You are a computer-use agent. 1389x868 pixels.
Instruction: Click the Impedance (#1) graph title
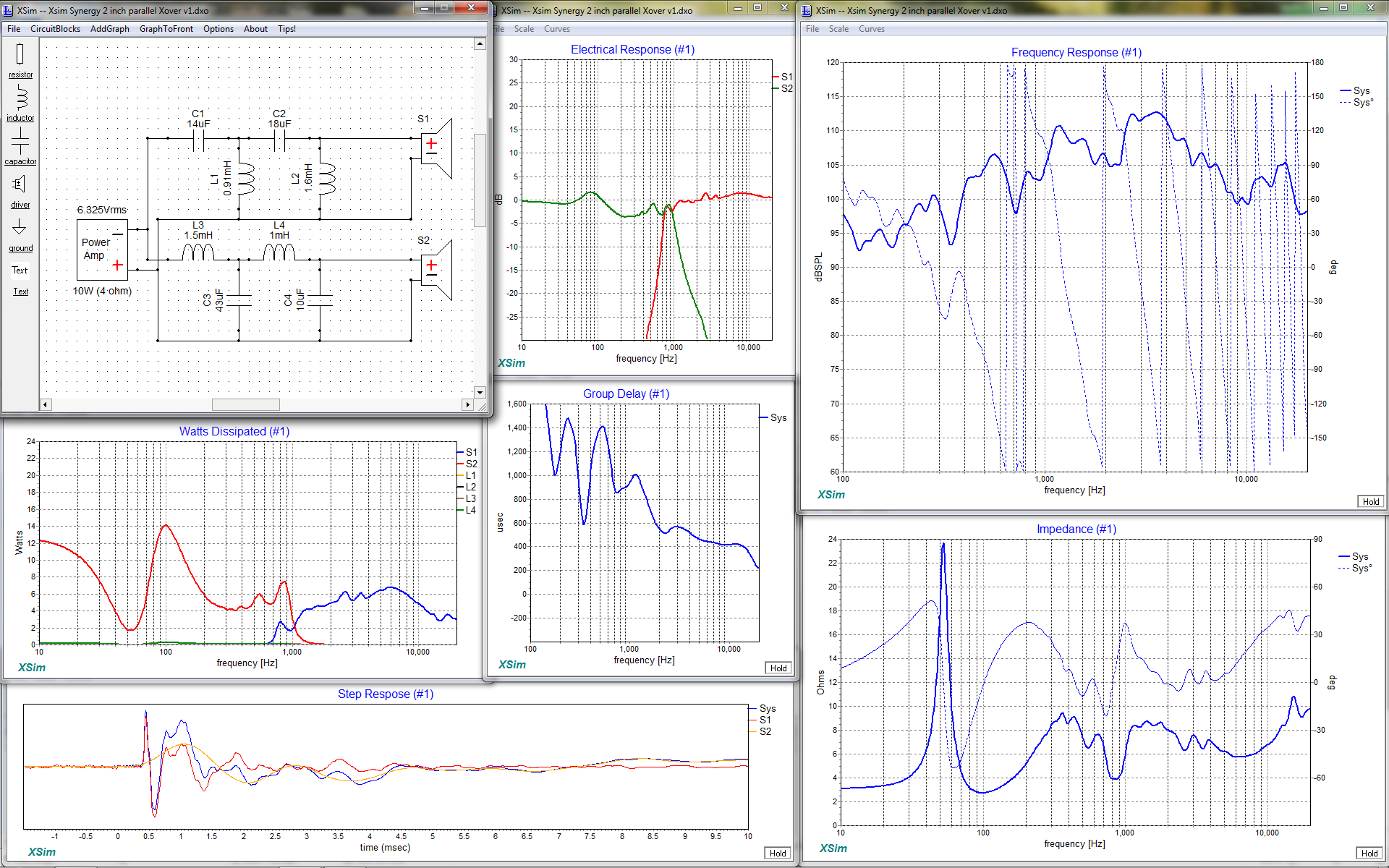(1076, 529)
